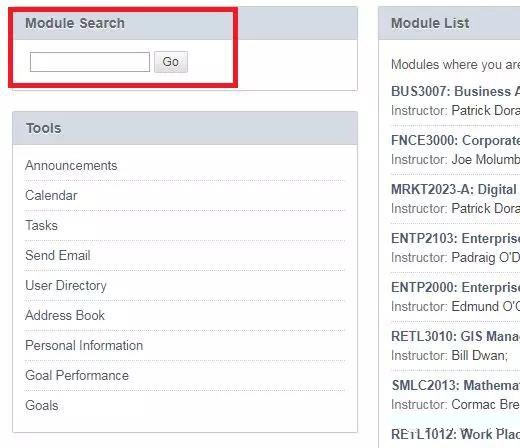520x448 pixels.
Task: Open the Personal Information link
Action: [84, 346]
